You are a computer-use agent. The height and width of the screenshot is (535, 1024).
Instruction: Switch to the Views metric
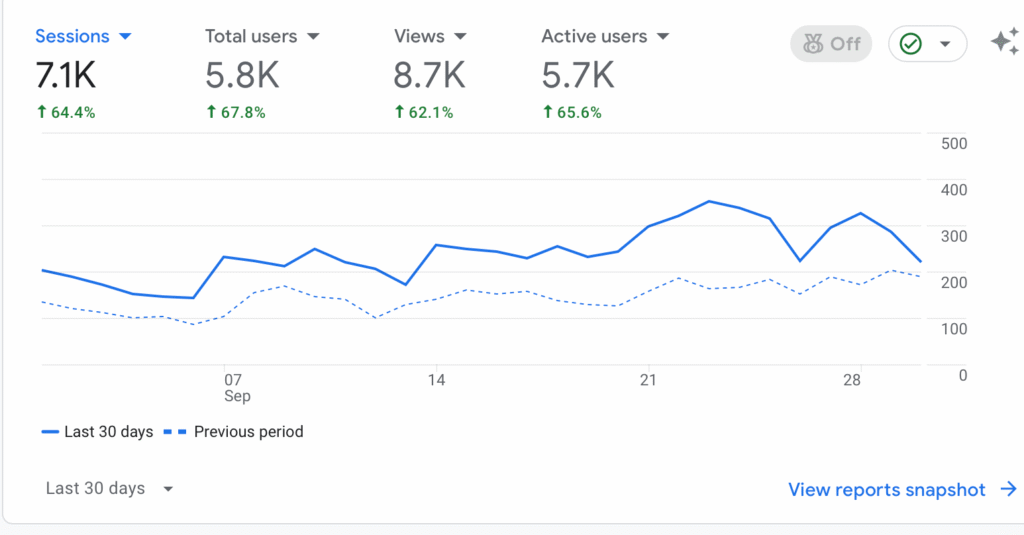click(x=419, y=36)
